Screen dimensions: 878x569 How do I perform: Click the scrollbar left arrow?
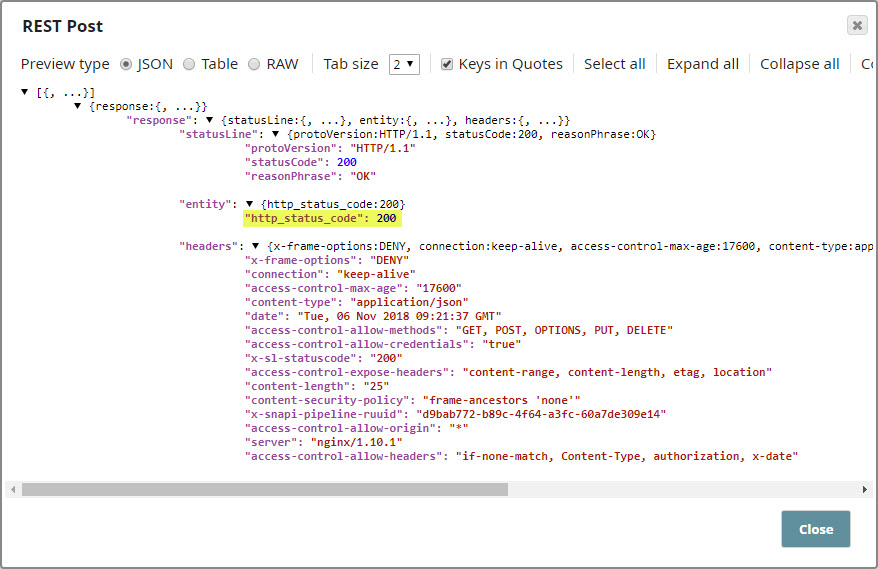(x=13, y=489)
